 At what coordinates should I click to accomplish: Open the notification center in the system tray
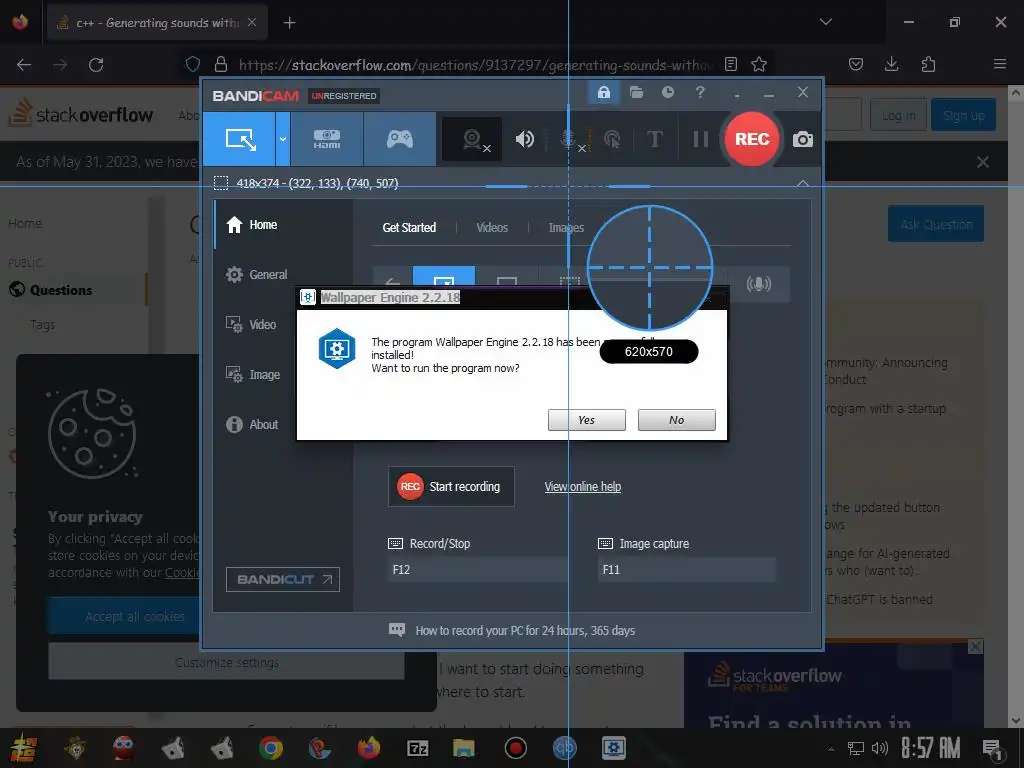pos(992,748)
